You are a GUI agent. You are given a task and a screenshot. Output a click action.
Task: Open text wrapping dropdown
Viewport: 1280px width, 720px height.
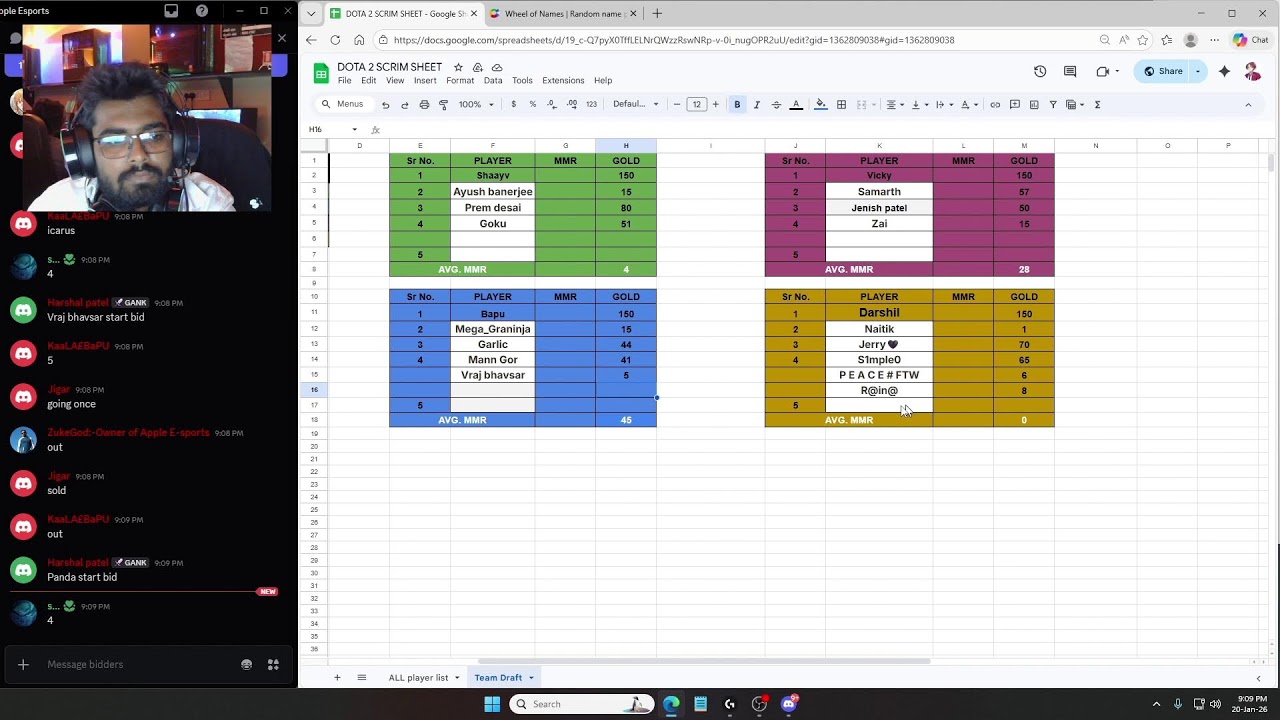click(942, 104)
